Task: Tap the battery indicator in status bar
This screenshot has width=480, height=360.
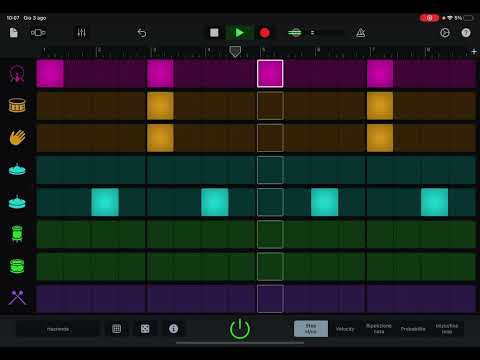Action: pos(468,18)
